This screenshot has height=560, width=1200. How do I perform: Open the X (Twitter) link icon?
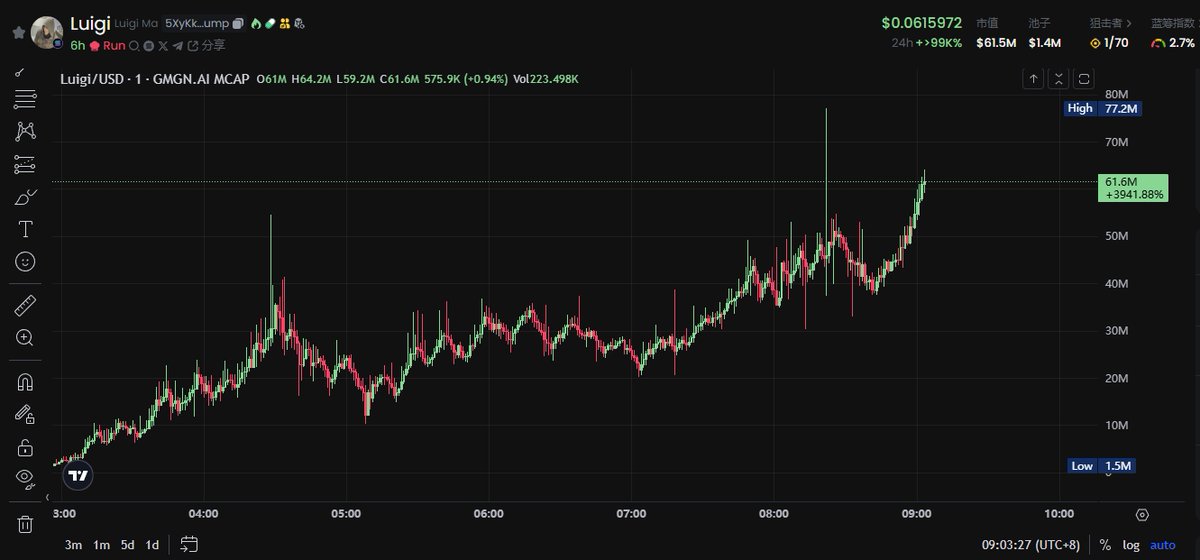click(x=163, y=45)
